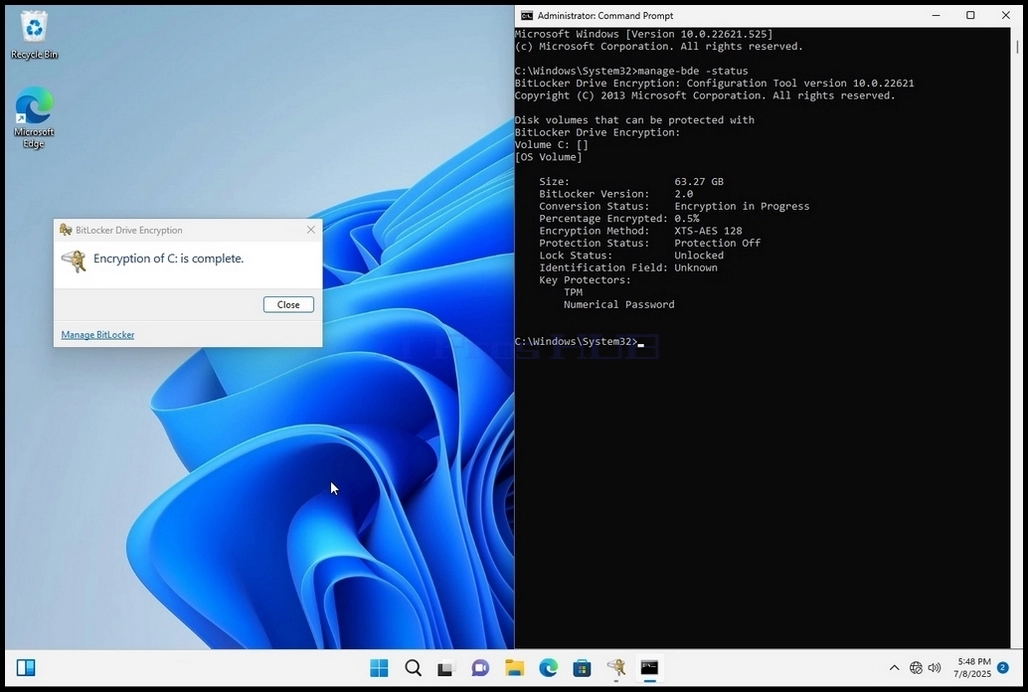
Task: Click the 'TPM' key protector line
Action: click(573, 292)
